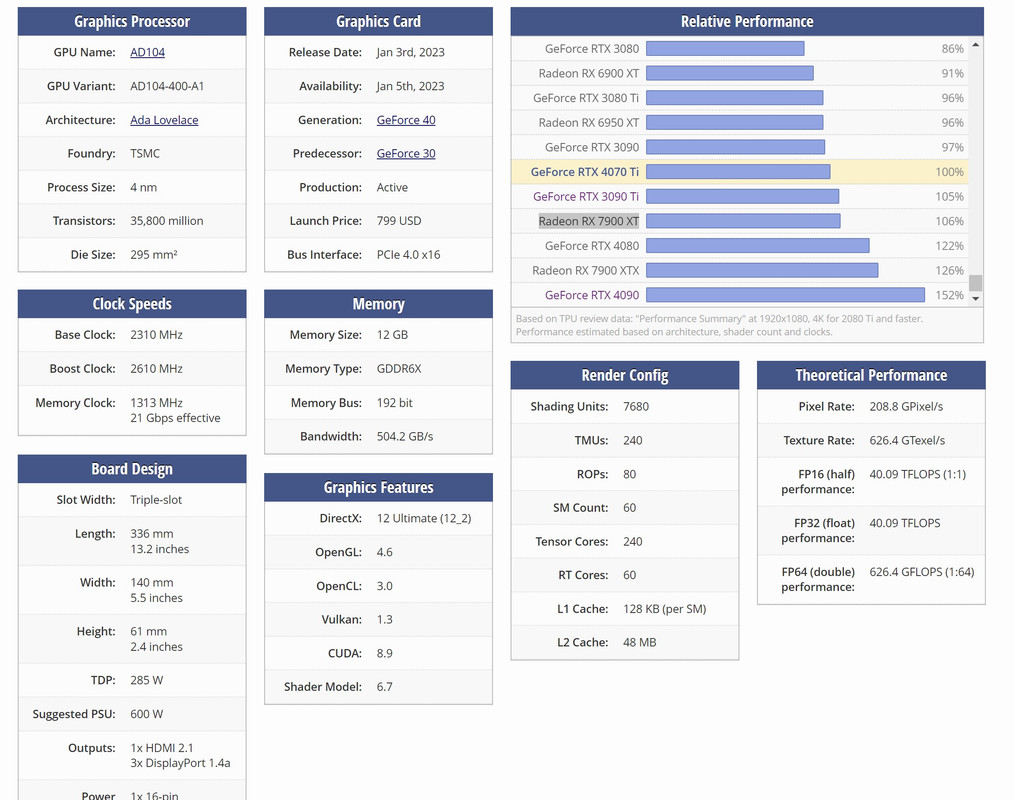Click the 12 GB memory size value

click(392, 335)
